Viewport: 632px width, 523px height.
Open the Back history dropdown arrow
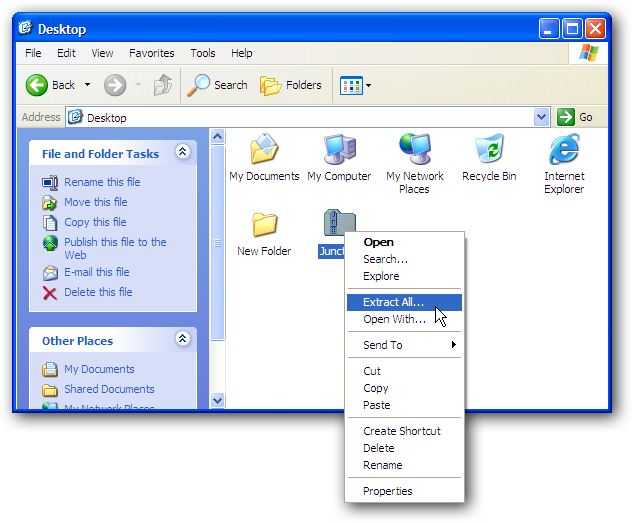pyautogui.click(x=87, y=85)
